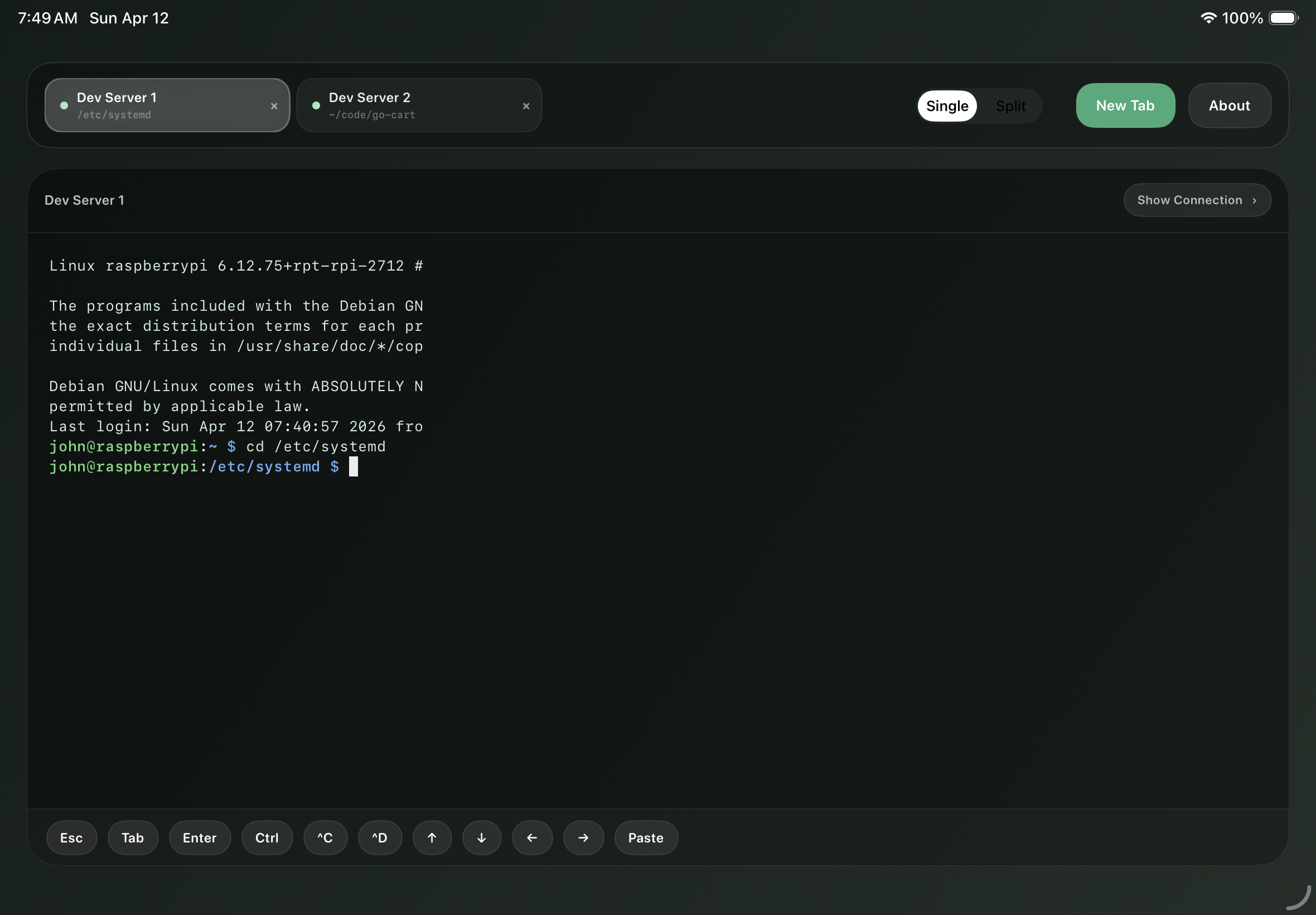This screenshot has width=1316, height=915.
Task: Switch terminal view to Single mode
Action: pos(946,105)
